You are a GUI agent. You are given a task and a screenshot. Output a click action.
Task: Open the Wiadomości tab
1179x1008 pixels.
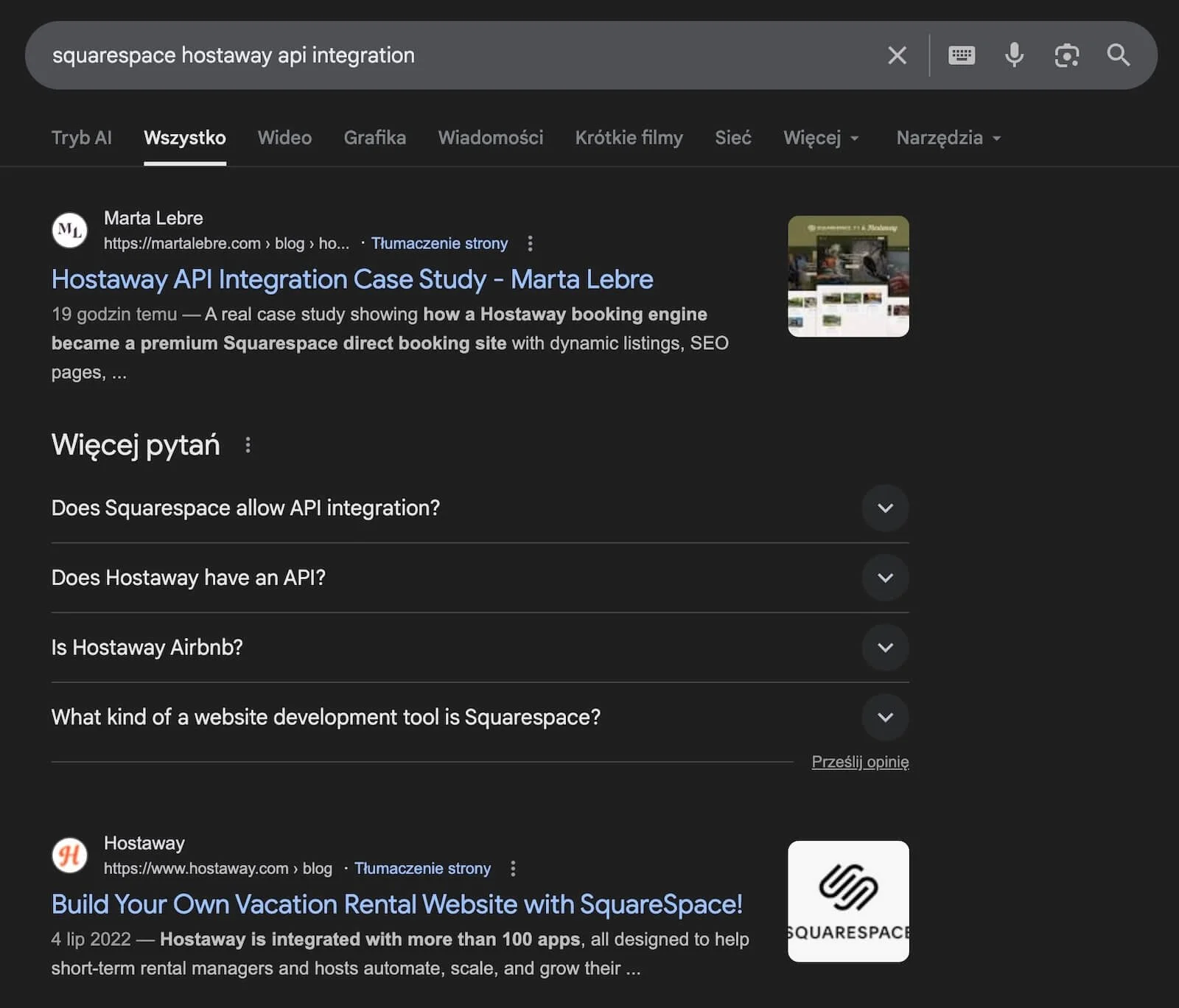[491, 138]
